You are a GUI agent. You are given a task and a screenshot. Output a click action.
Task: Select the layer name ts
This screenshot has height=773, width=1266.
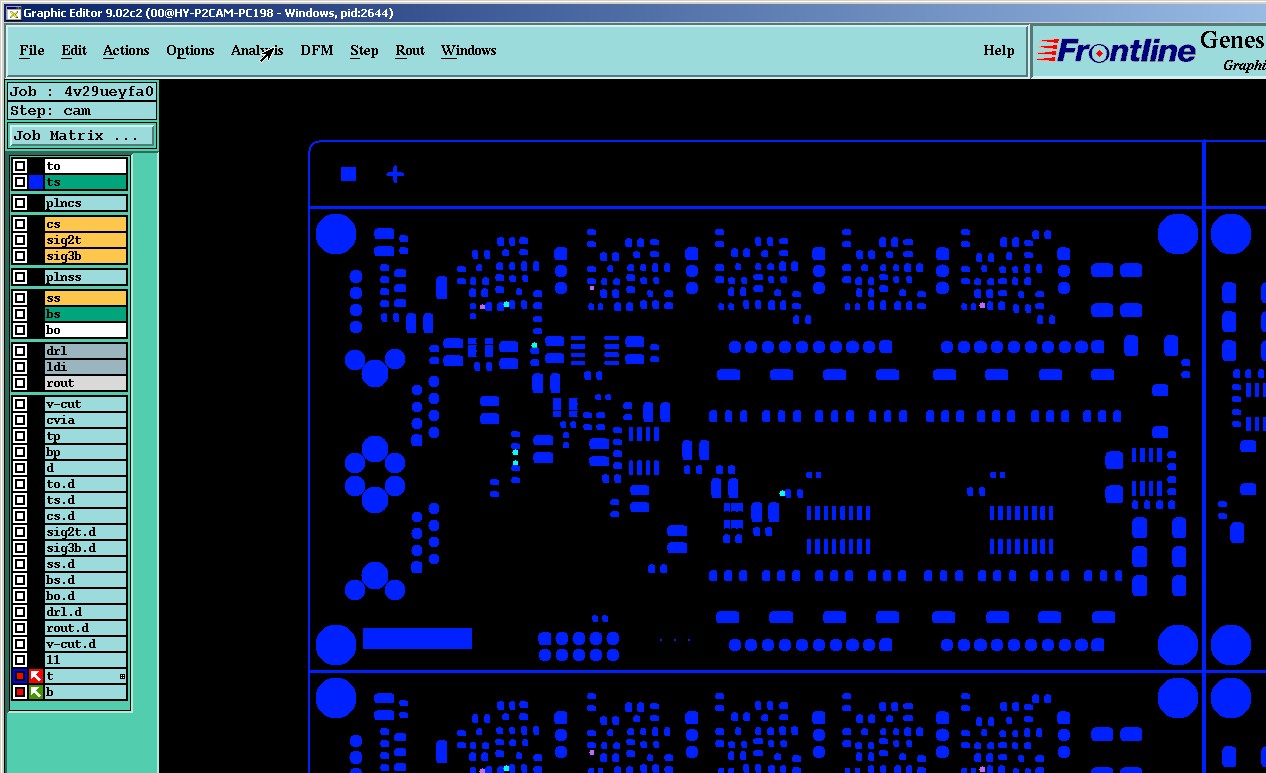[x=86, y=182]
